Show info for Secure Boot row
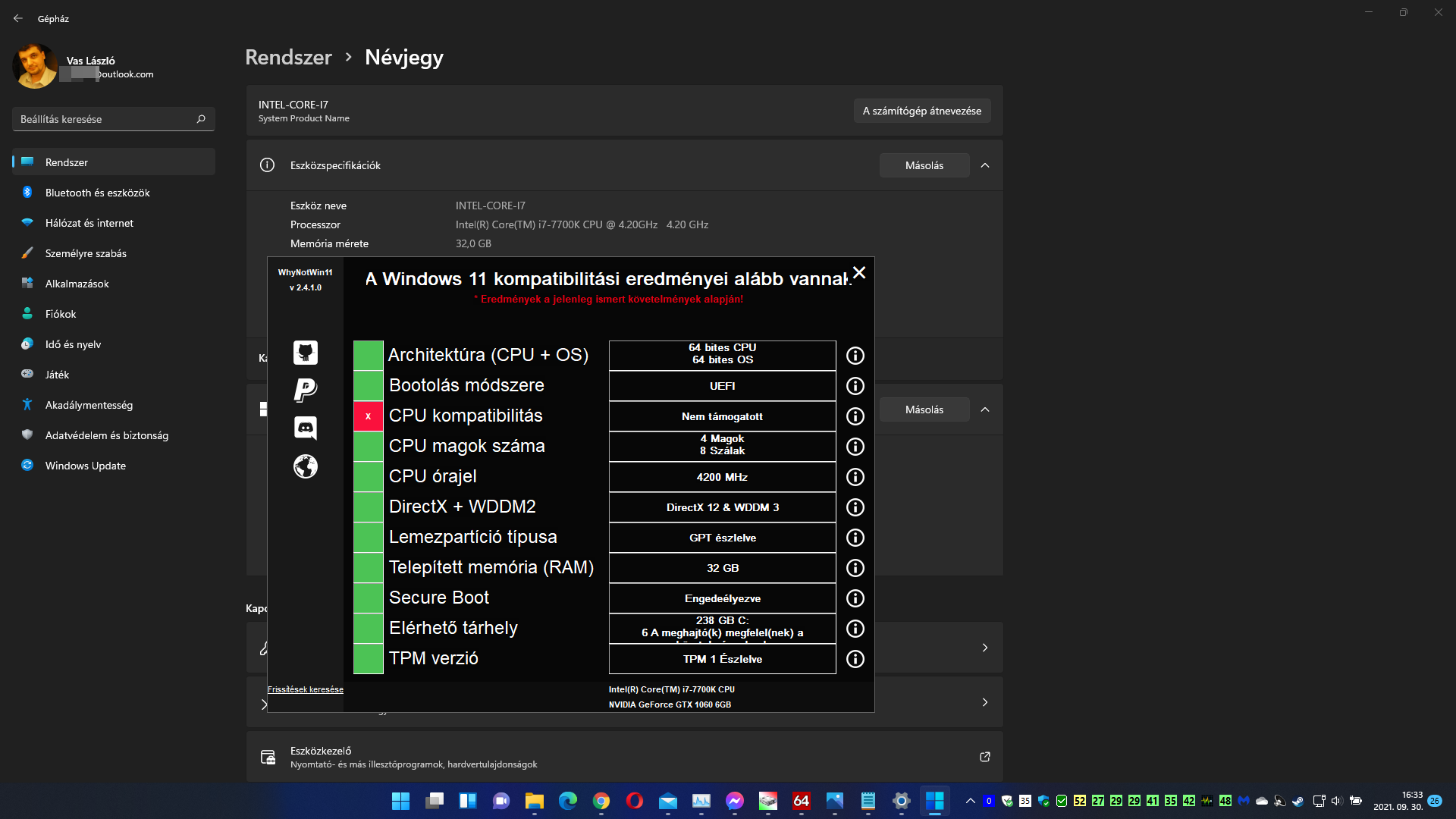This screenshot has width=1456, height=819. pyautogui.click(x=855, y=598)
